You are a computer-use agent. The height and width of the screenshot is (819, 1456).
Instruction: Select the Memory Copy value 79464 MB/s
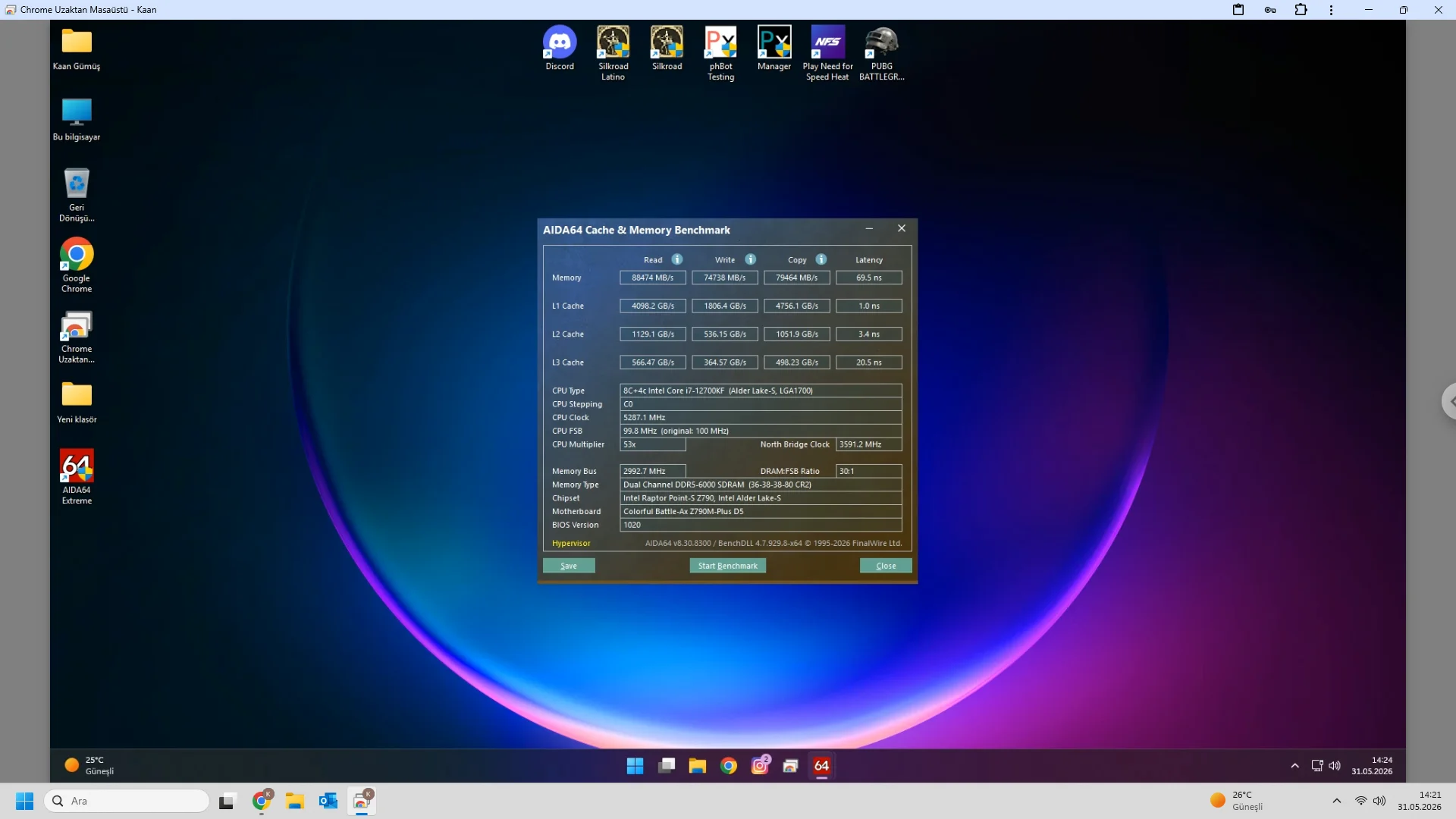pyautogui.click(x=797, y=278)
